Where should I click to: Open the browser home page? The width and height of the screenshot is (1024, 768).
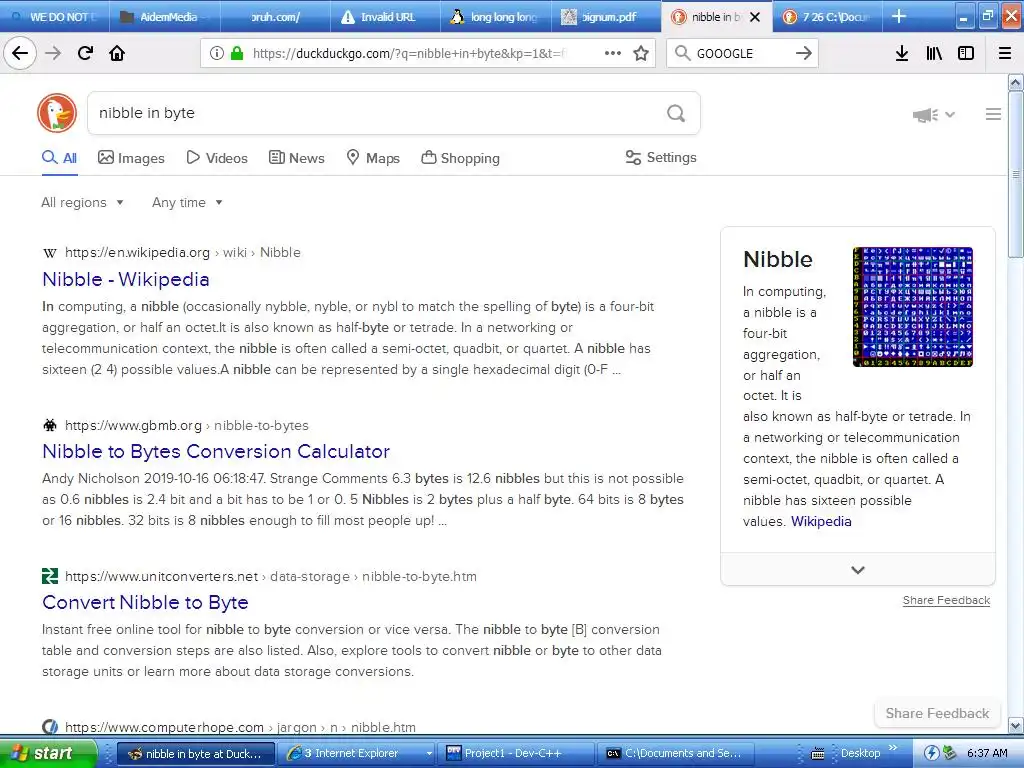point(117,53)
